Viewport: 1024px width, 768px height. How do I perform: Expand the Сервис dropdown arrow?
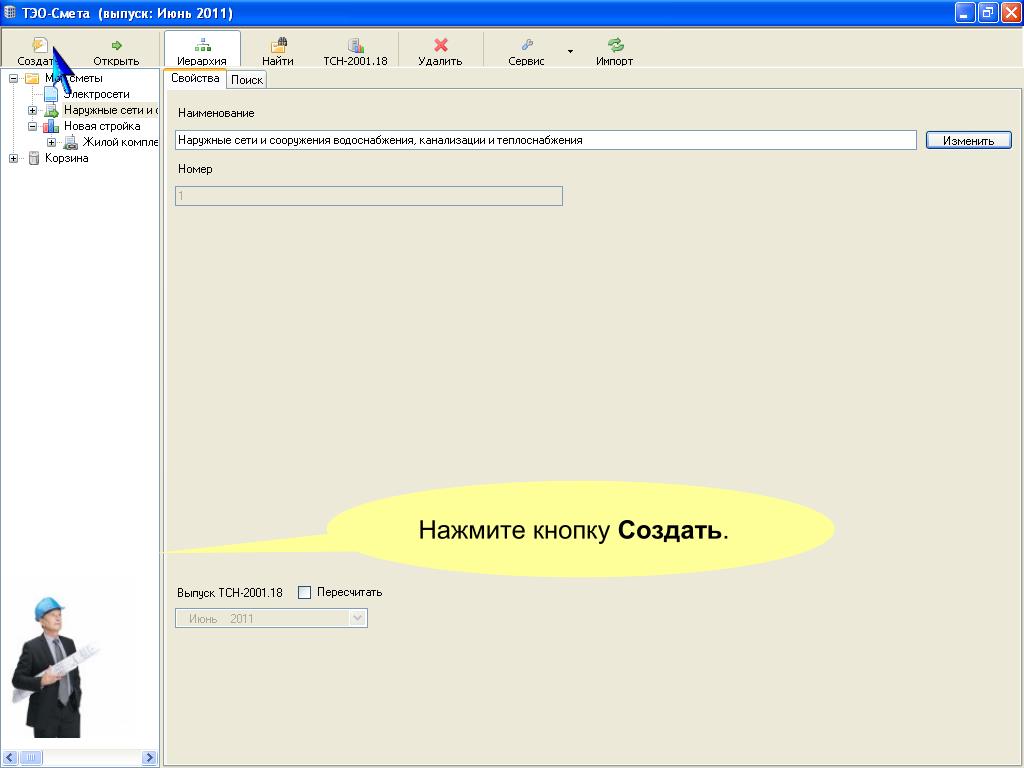570,51
